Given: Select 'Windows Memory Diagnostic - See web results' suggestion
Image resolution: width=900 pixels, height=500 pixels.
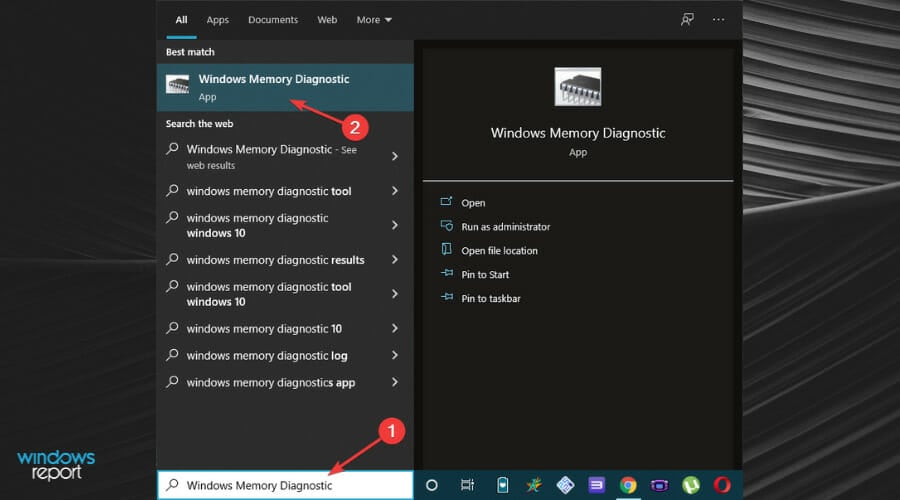Looking at the screenshot, I should [285, 156].
